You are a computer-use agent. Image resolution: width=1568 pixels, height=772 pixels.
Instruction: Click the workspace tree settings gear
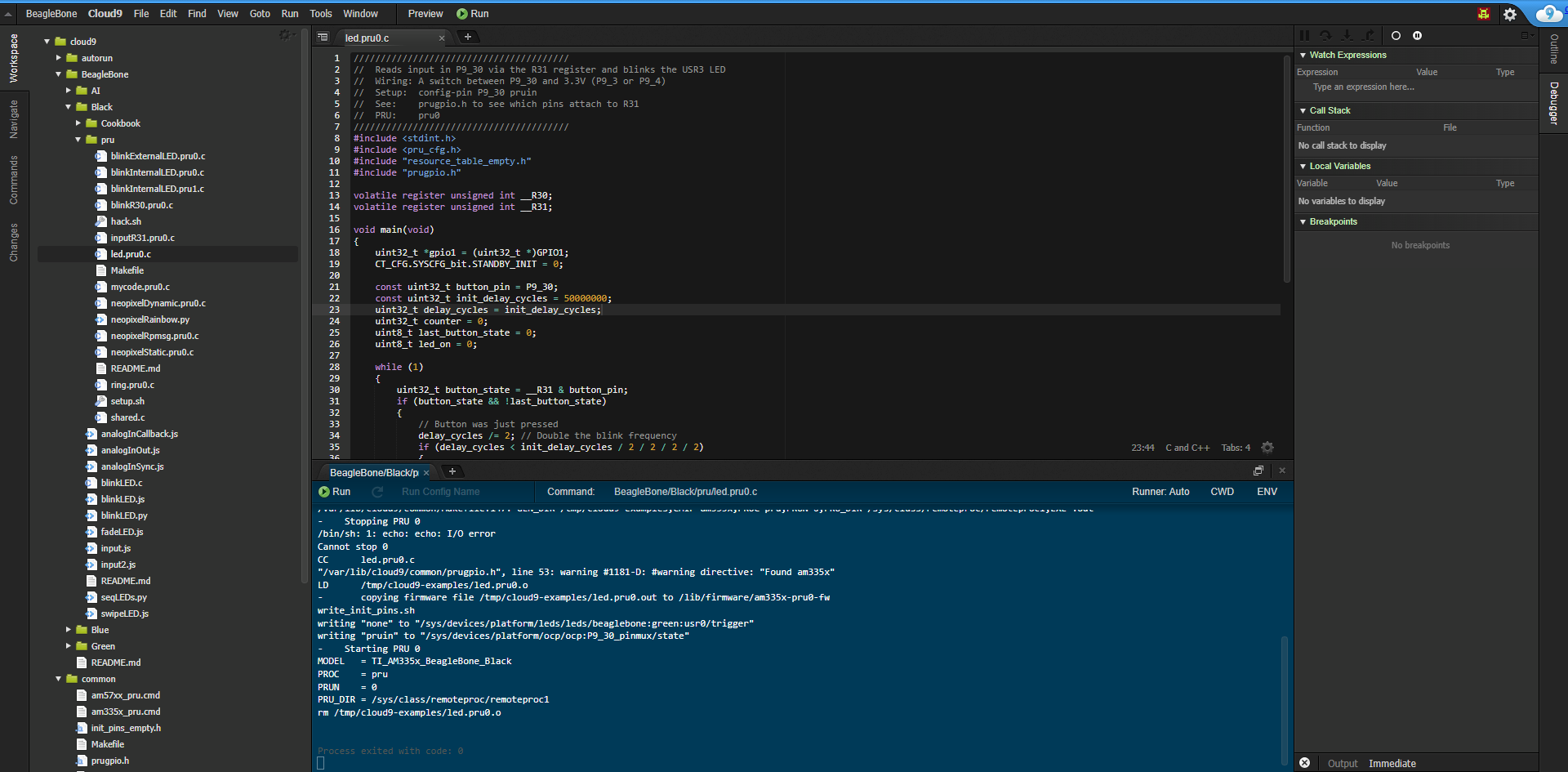pyautogui.click(x=284, y=34)
